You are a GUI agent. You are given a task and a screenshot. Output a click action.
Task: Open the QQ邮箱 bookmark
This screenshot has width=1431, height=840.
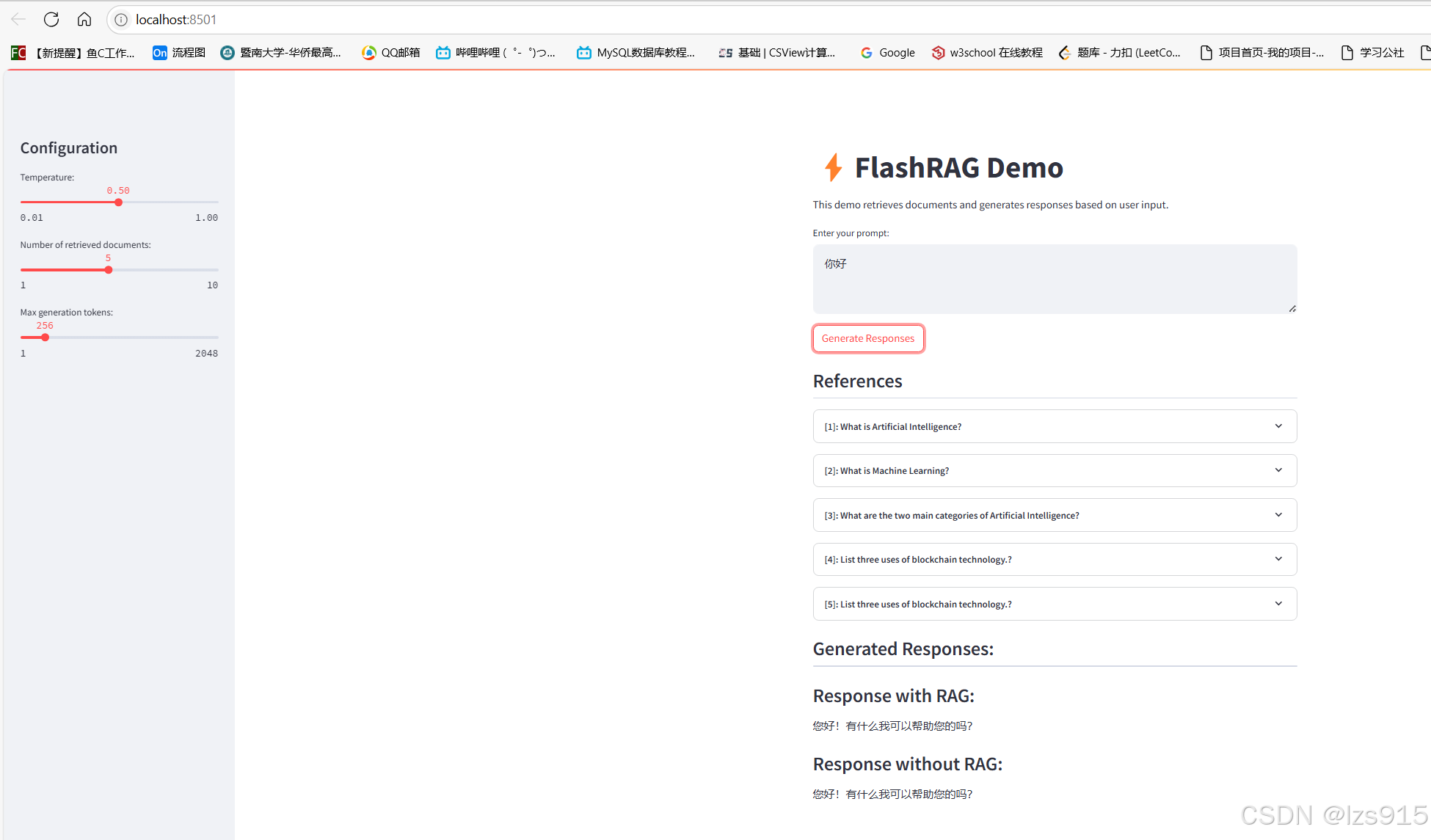tap(391, 53)
